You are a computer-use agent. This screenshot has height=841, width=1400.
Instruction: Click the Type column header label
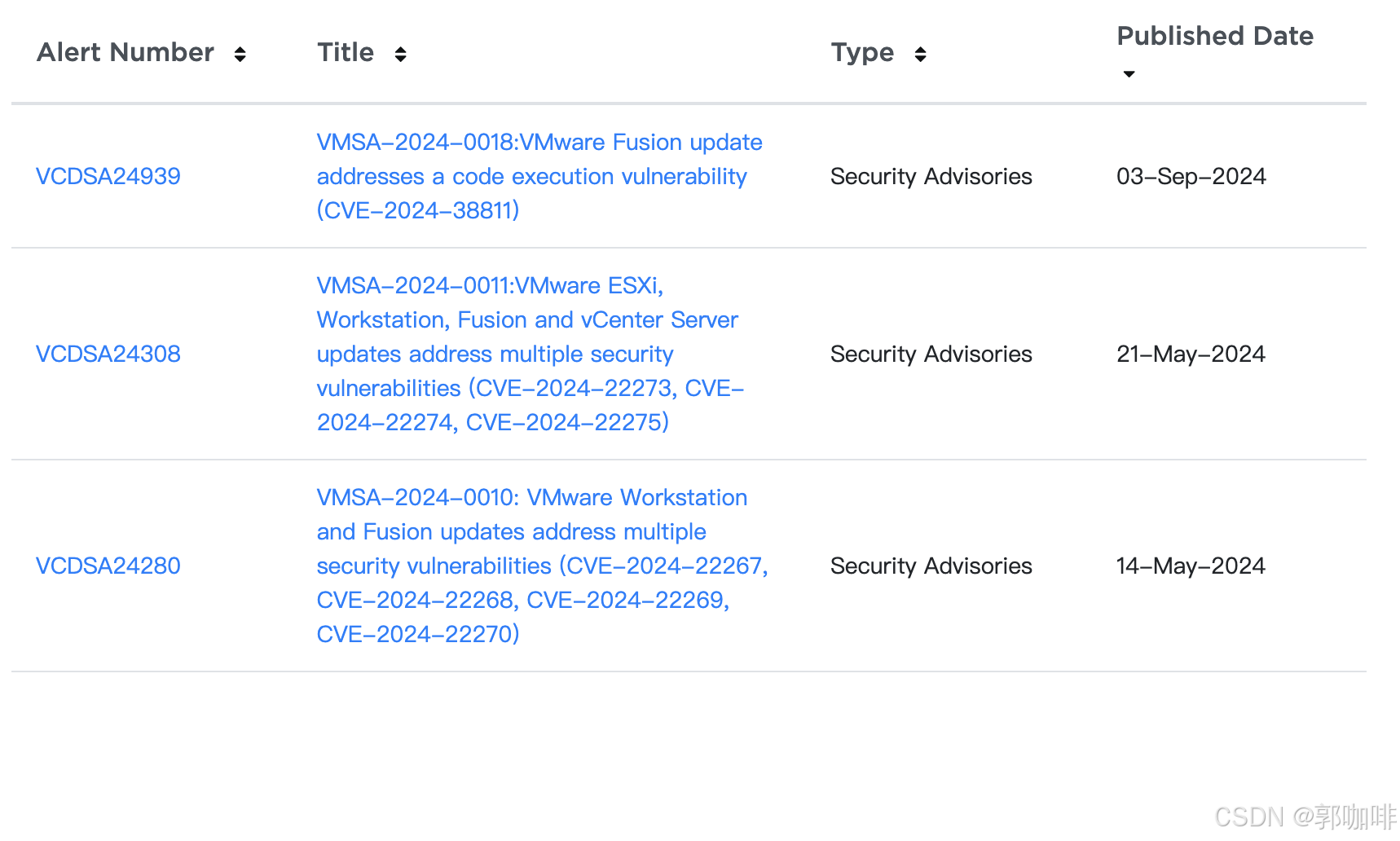(862, 53)
